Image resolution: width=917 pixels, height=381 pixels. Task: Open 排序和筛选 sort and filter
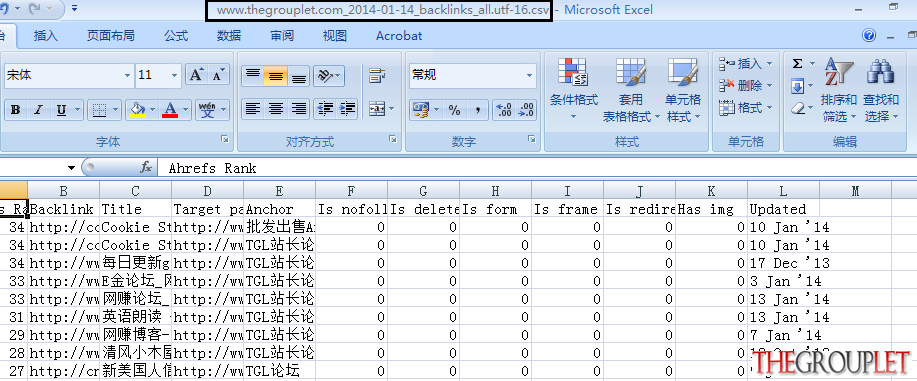point(839,90)
